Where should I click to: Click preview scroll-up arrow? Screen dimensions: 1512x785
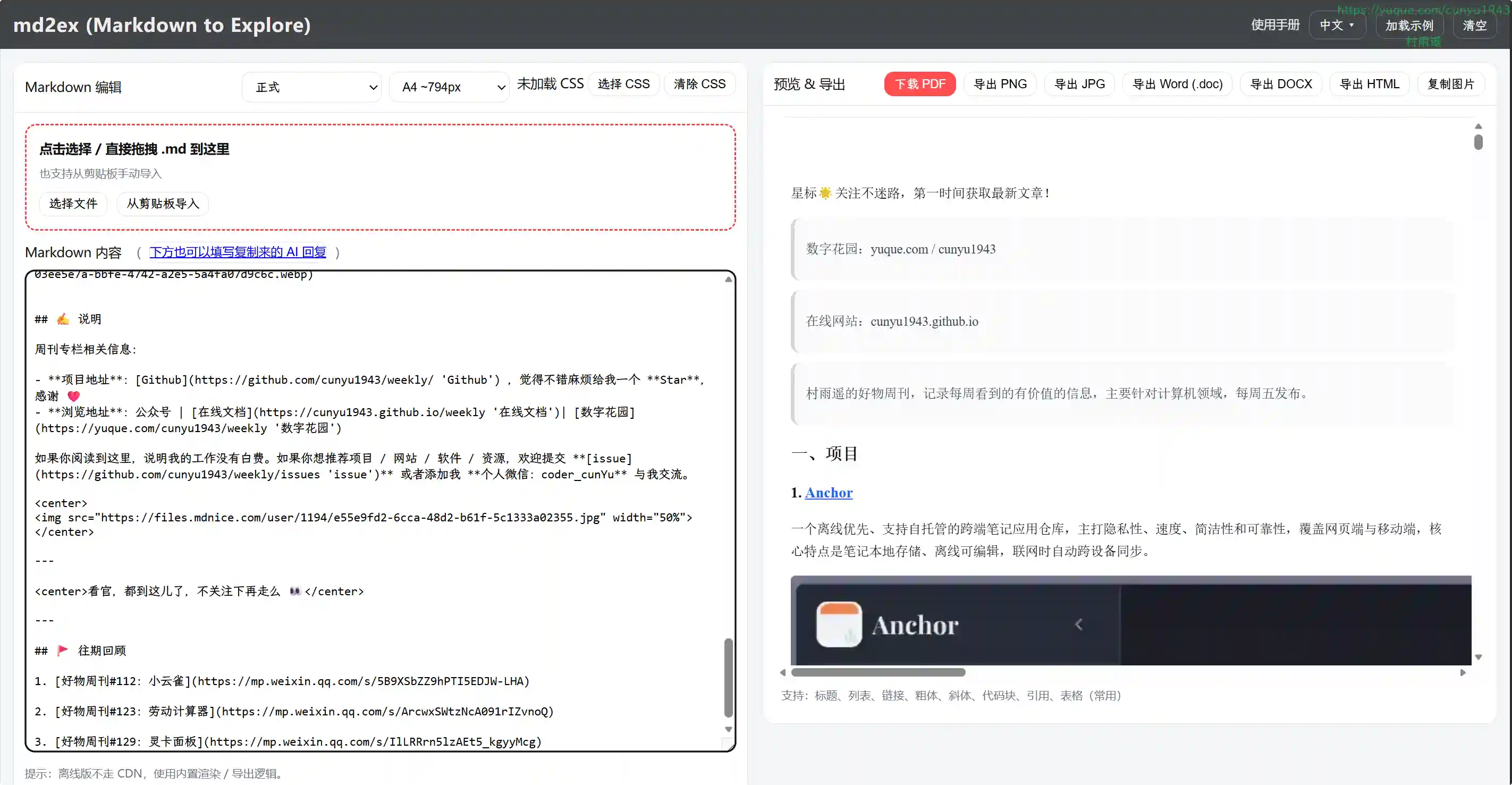(1478, 126)
